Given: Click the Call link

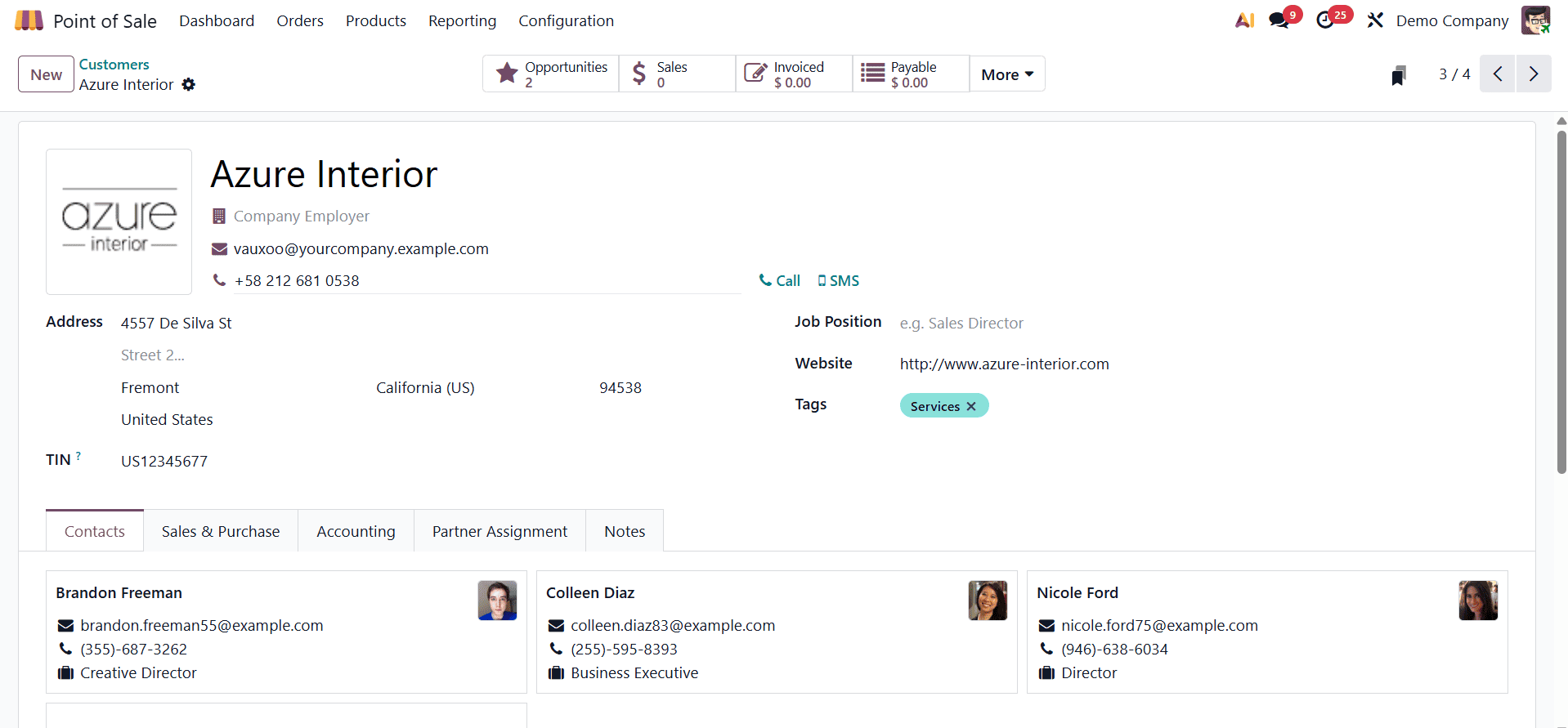Looking at the screenshot, I should (779, 280).
